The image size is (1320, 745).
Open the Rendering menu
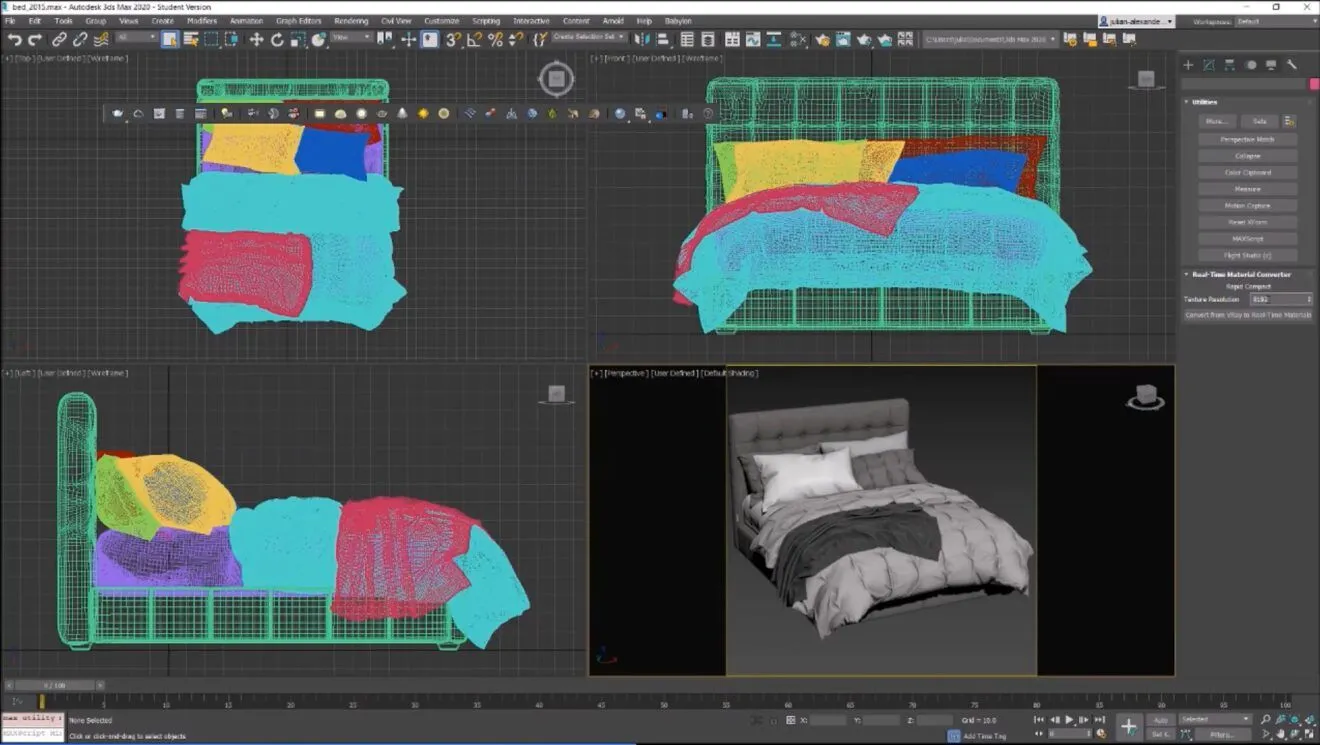(x=351, y=21)
